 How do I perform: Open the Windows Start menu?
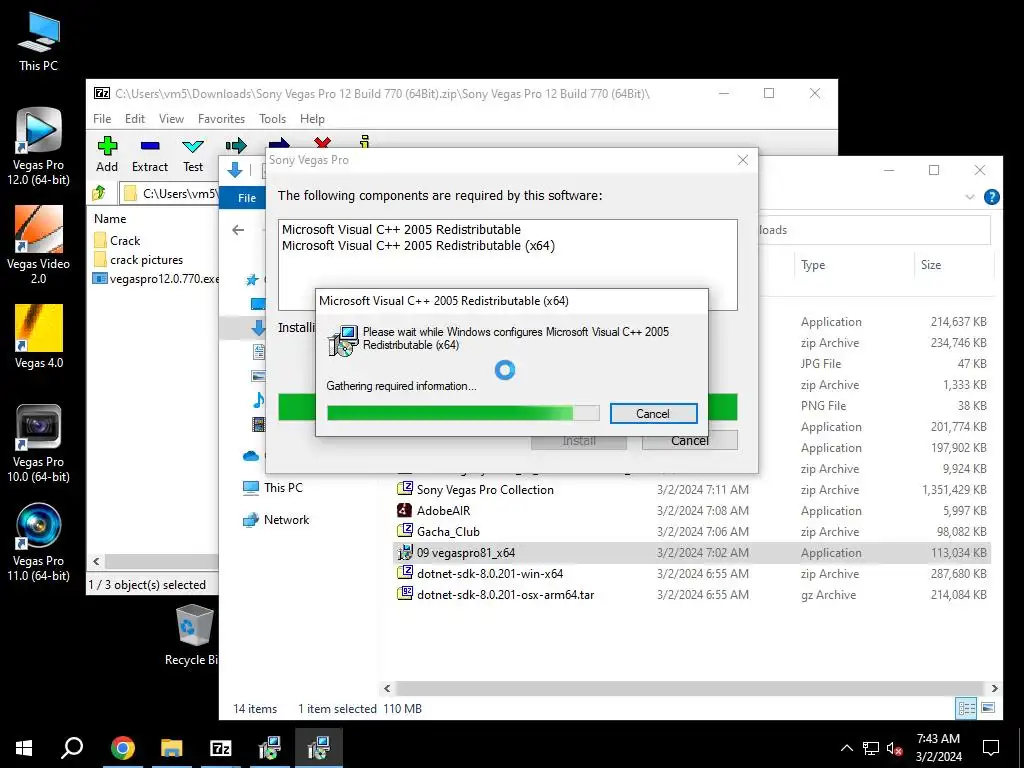[24, 748]
